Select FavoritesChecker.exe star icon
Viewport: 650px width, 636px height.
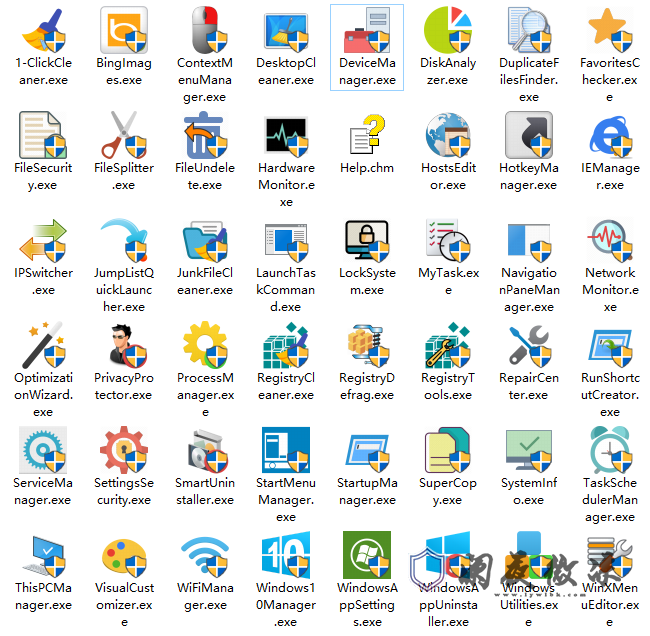click(610, 30)
